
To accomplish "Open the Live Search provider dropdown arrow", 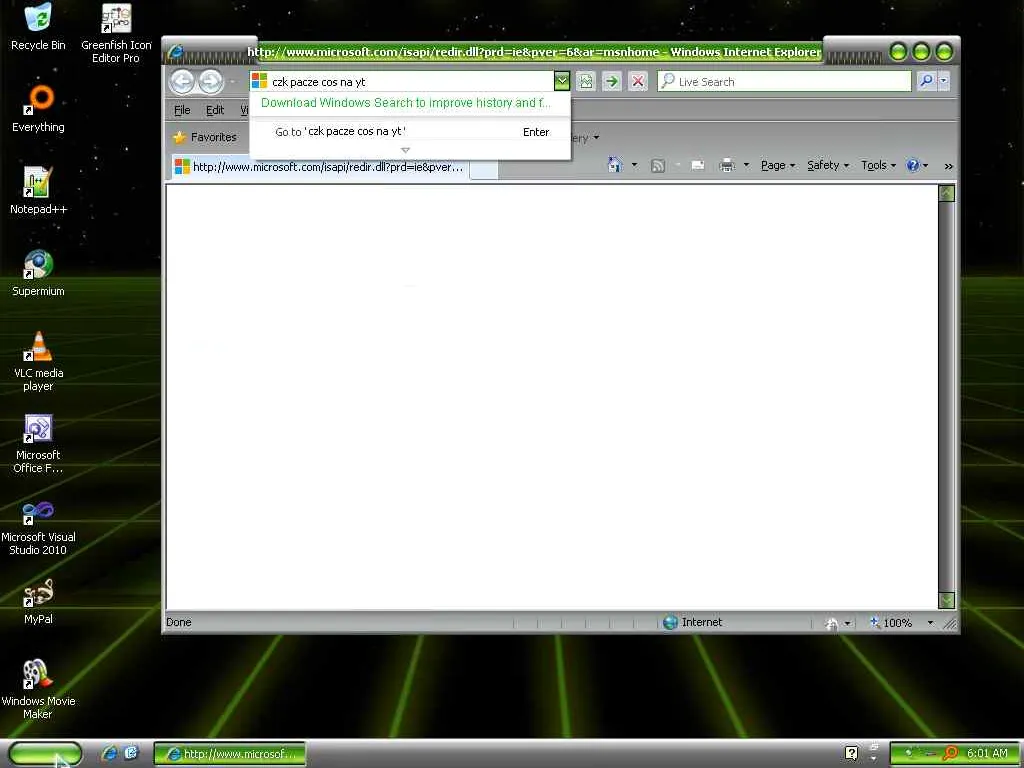I will (944, 81).
